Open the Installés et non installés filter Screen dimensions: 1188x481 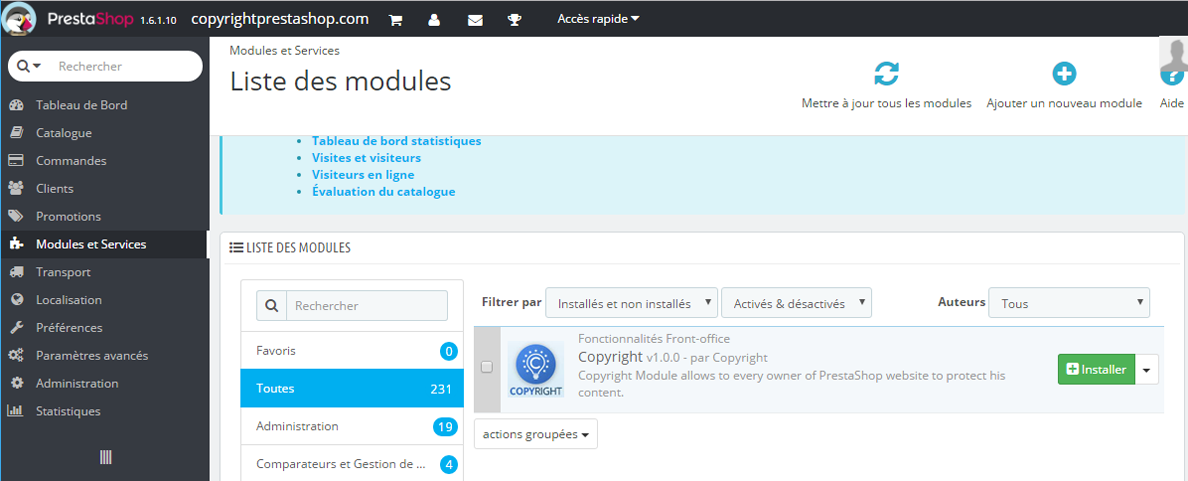tap(632, 303)
